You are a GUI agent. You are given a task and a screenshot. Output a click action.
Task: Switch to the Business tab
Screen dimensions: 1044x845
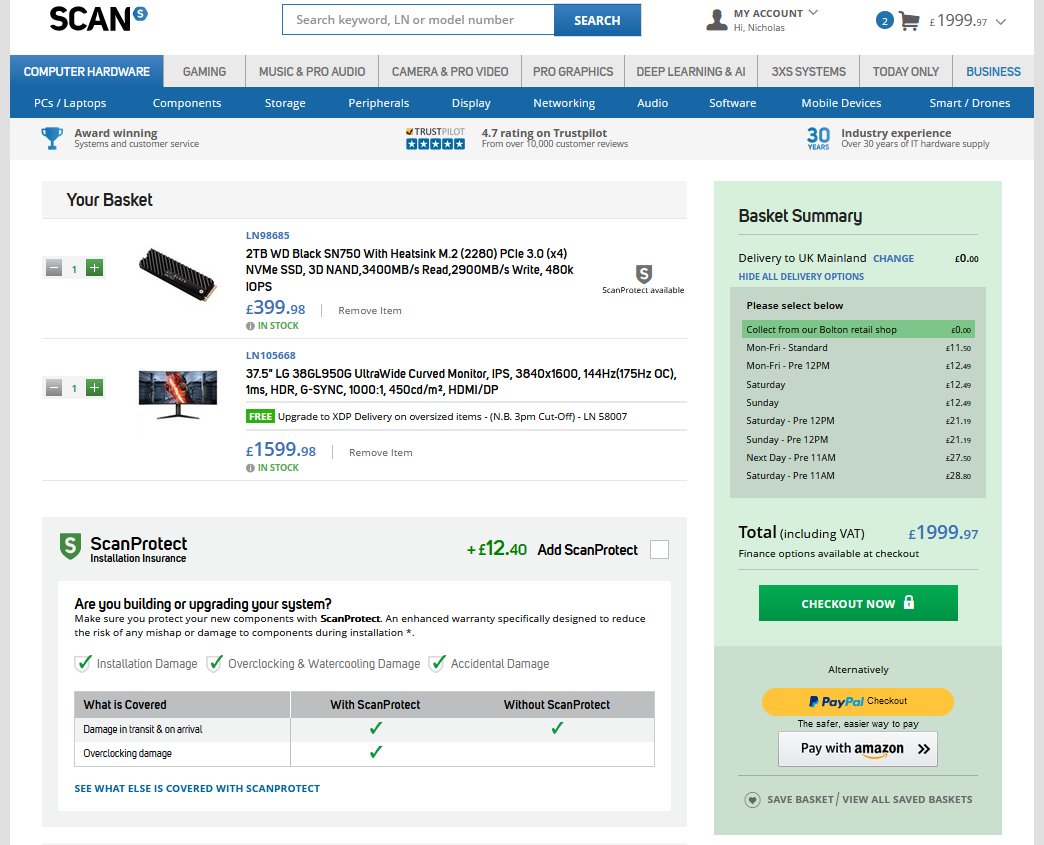[993, 71]
